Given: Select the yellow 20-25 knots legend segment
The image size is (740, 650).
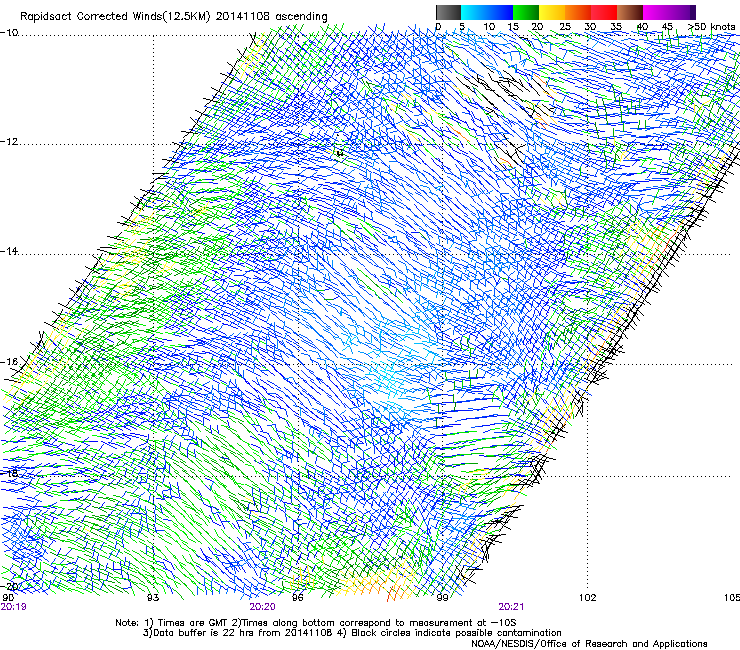Looking at the screenshot, I should point(552,12).
